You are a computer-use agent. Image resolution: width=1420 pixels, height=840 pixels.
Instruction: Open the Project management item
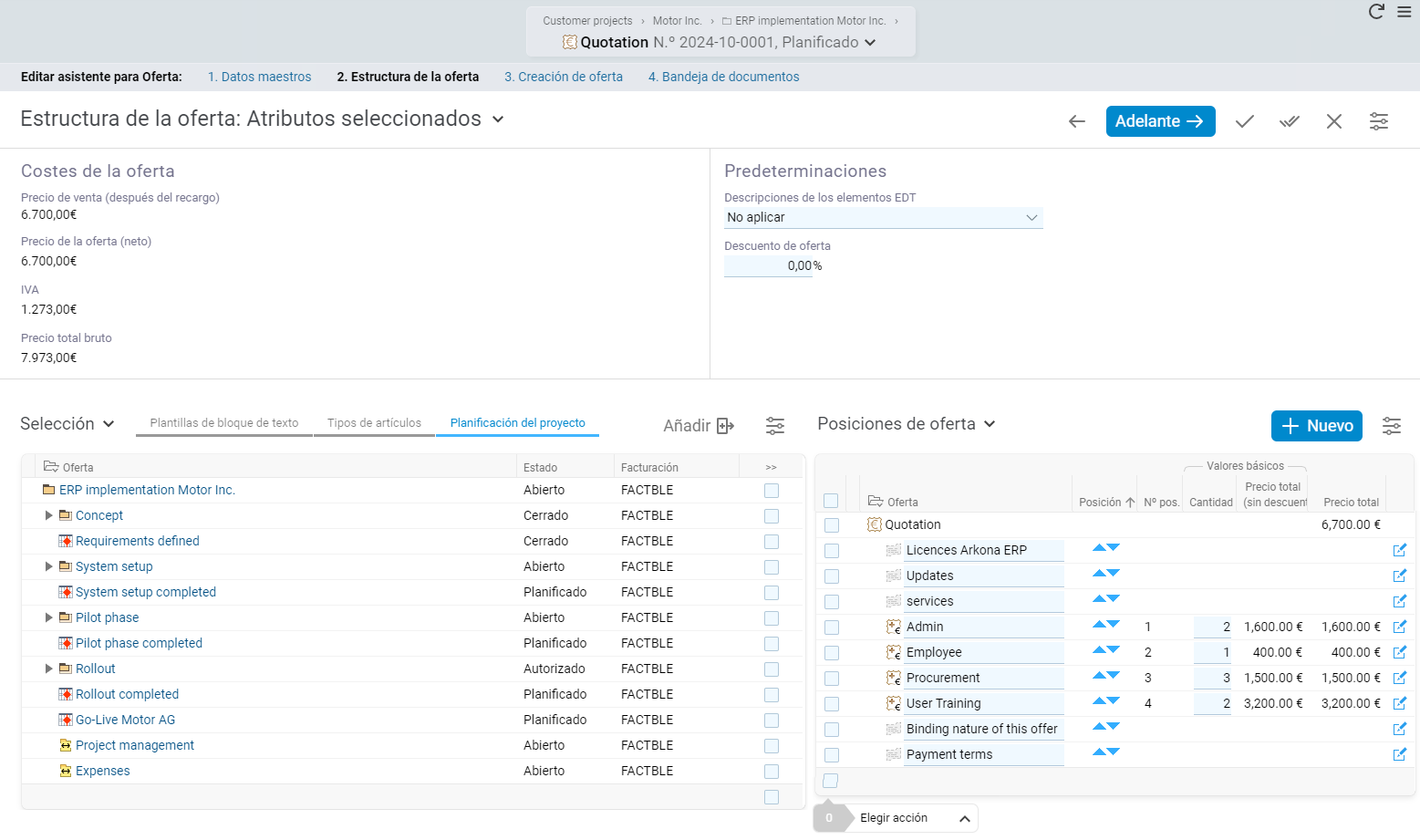coord(135,745)
